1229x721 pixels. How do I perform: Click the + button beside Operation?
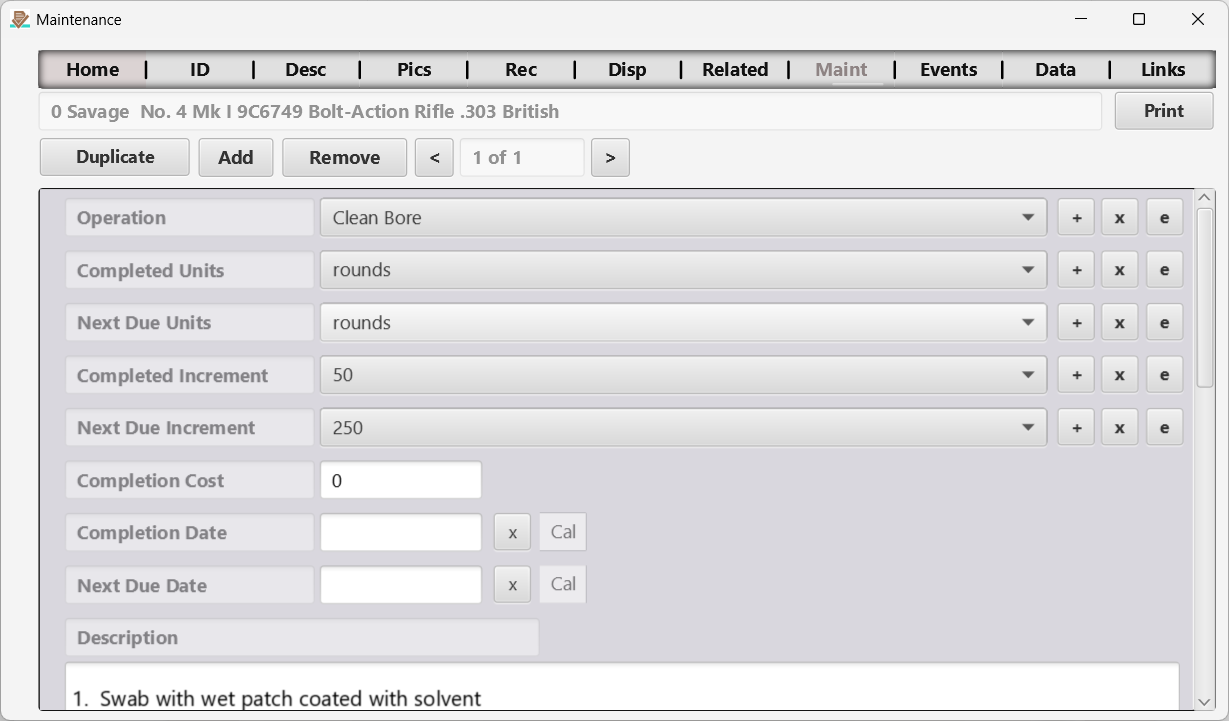click(x=1076, y=217)
